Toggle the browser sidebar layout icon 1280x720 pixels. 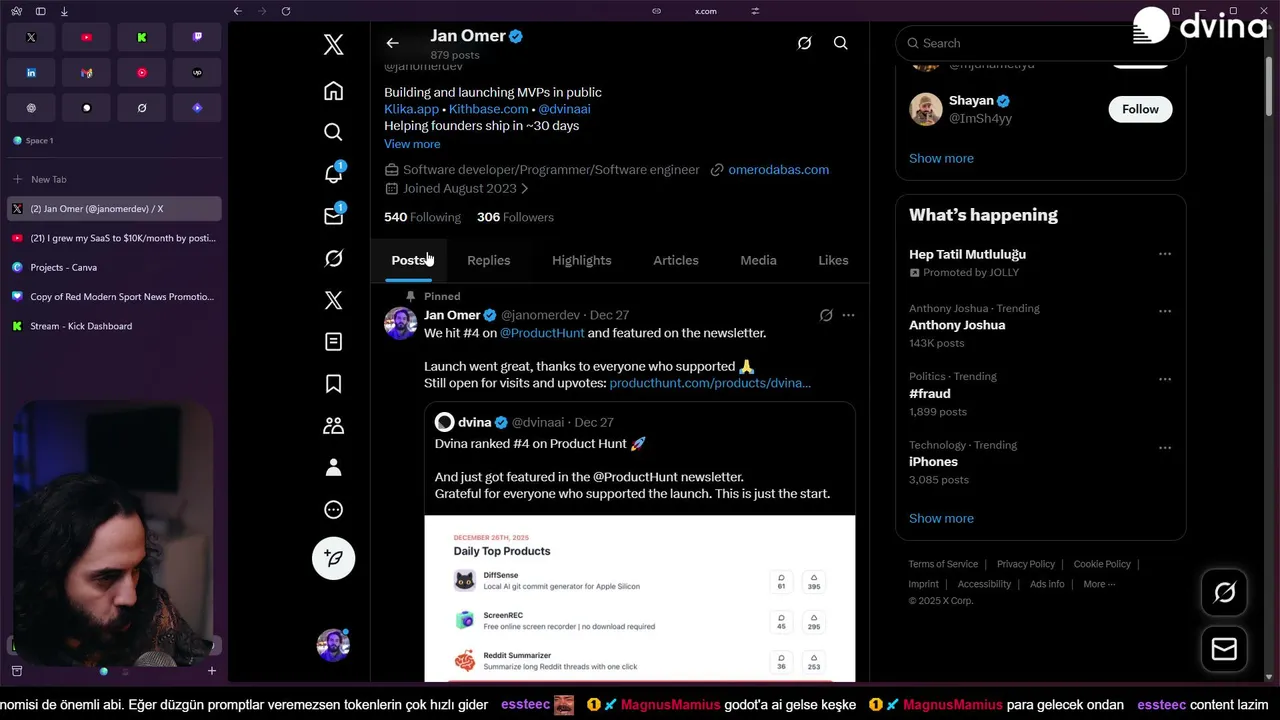click(40, 11)
